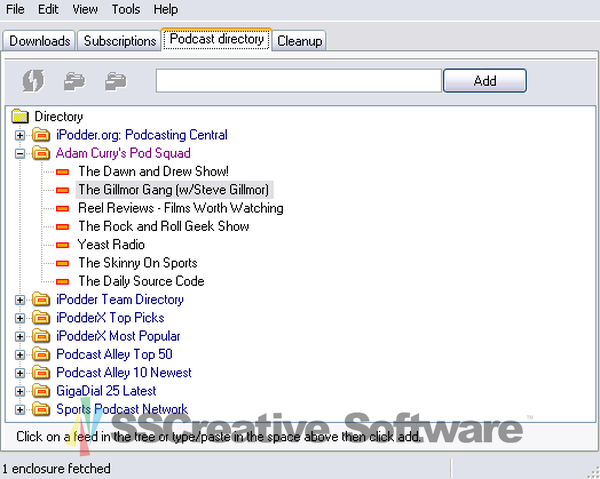Click feed icon next to Reel Reviews
600x479 pixels.
pos(62,209)
